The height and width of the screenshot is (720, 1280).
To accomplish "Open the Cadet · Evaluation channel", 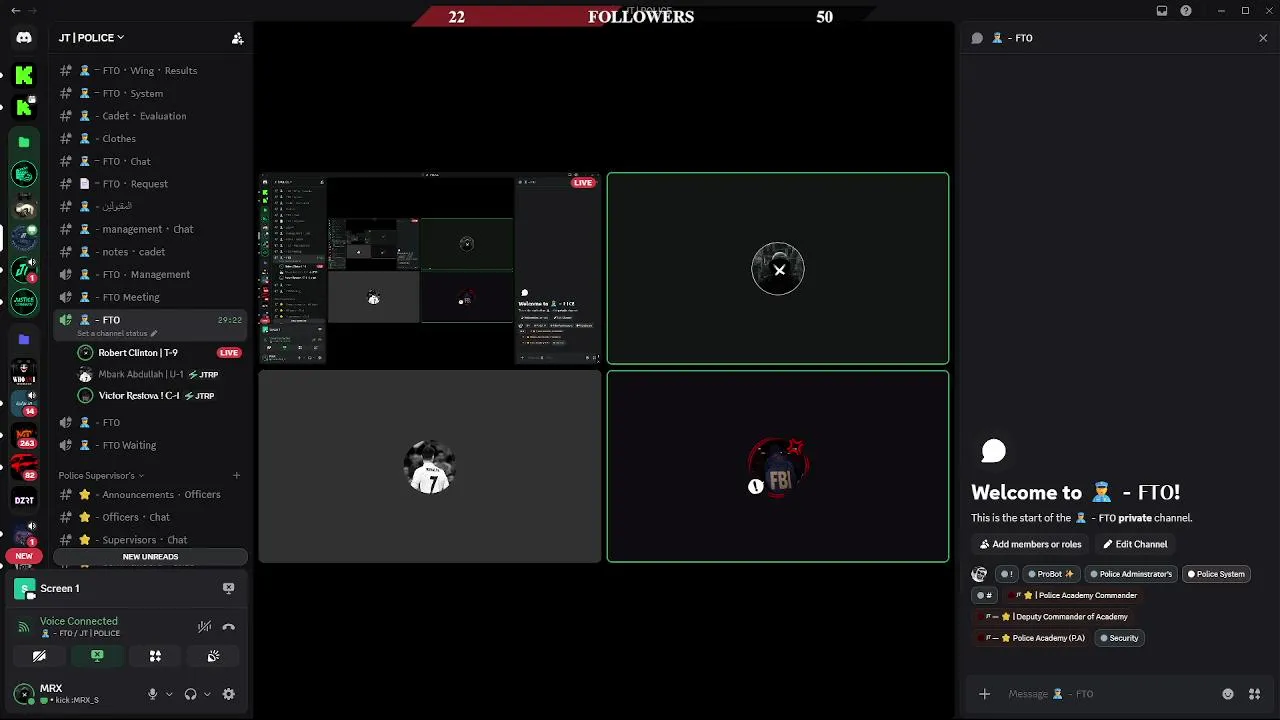I will point(150,116).
